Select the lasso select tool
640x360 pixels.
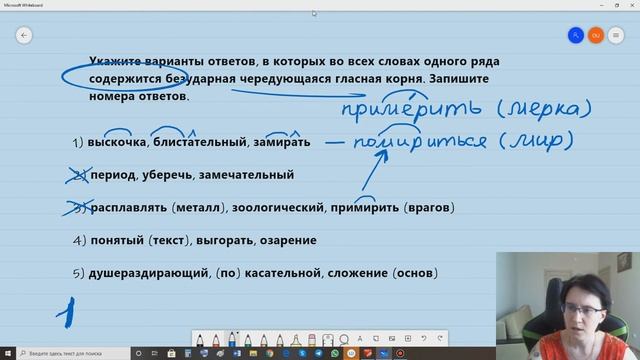point(344,340)
